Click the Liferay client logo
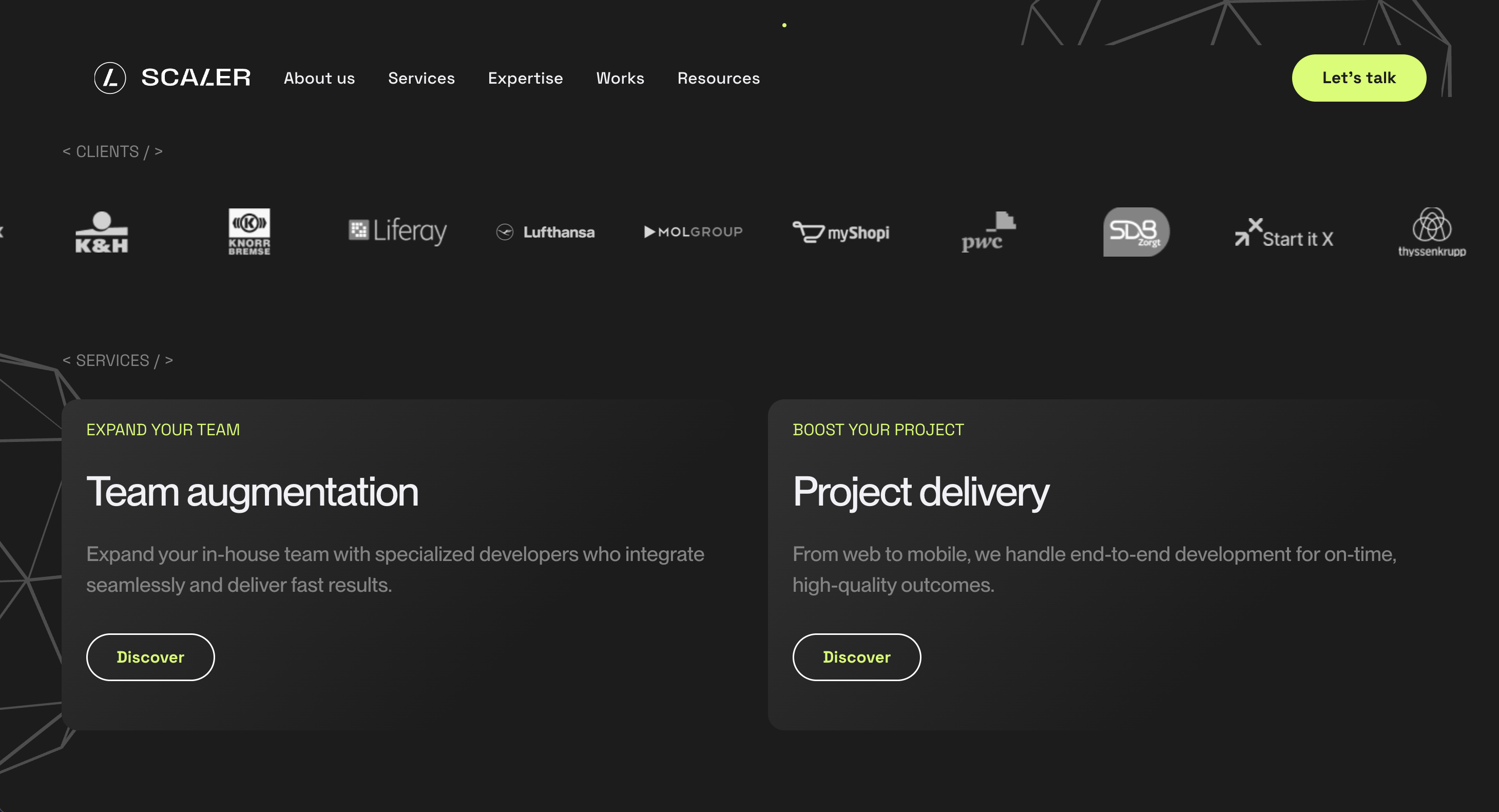Image resolution: width=1499 pixels, height=812 pixels. click(397, 231)
